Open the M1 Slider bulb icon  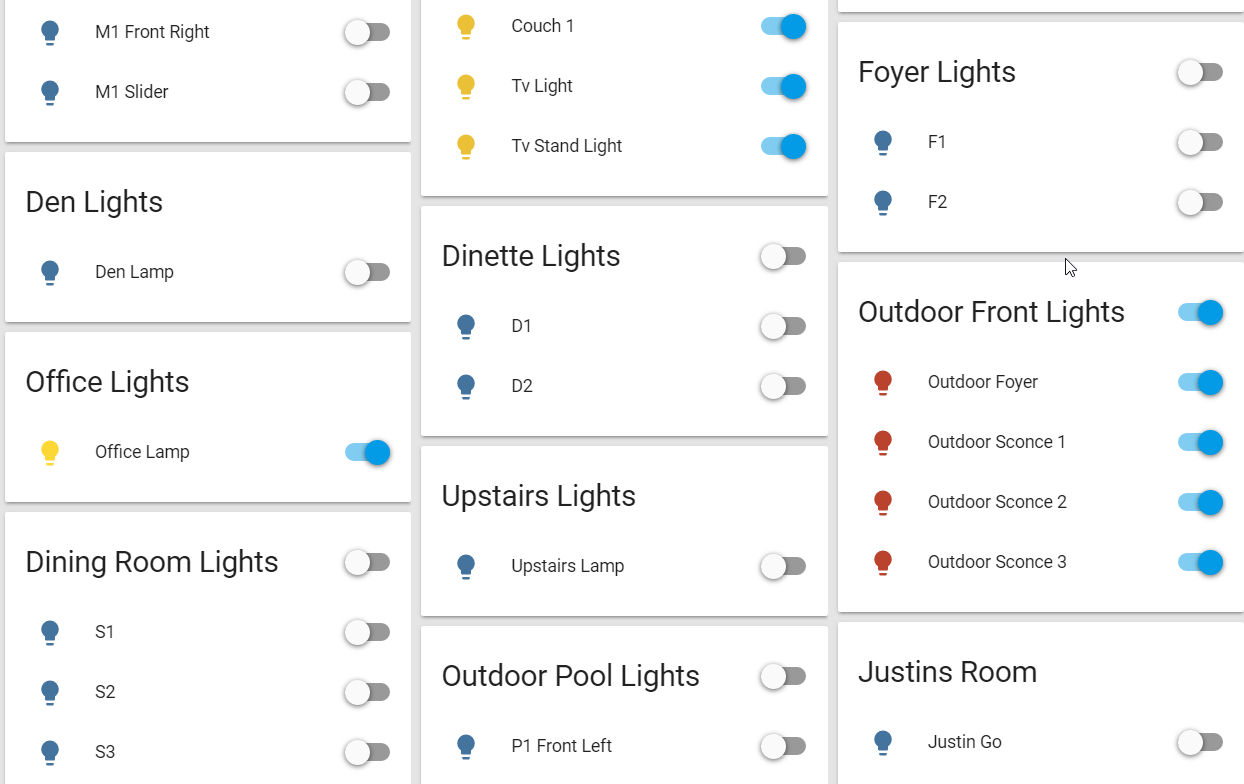coord(50,92)
